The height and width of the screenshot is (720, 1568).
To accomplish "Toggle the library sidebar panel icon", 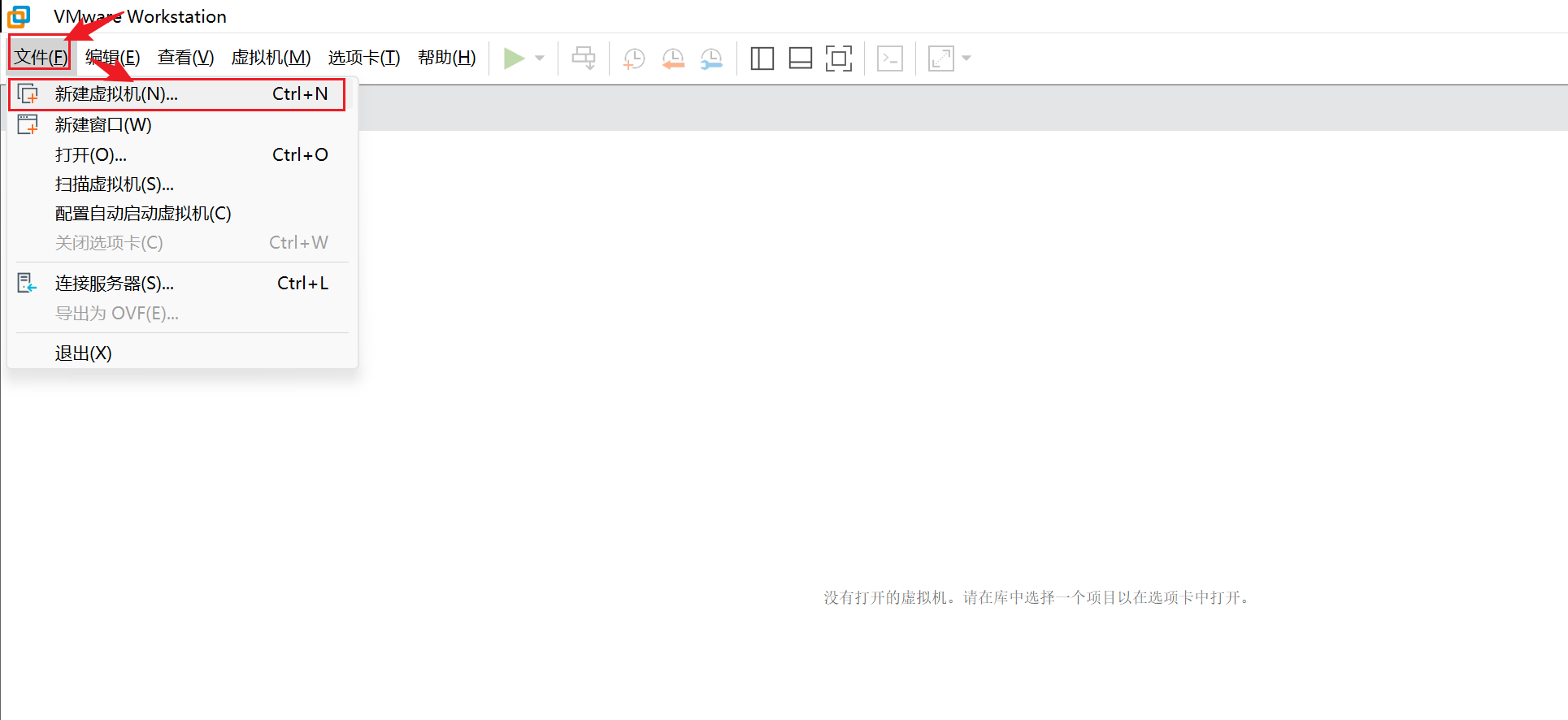I will click(762, 59).
